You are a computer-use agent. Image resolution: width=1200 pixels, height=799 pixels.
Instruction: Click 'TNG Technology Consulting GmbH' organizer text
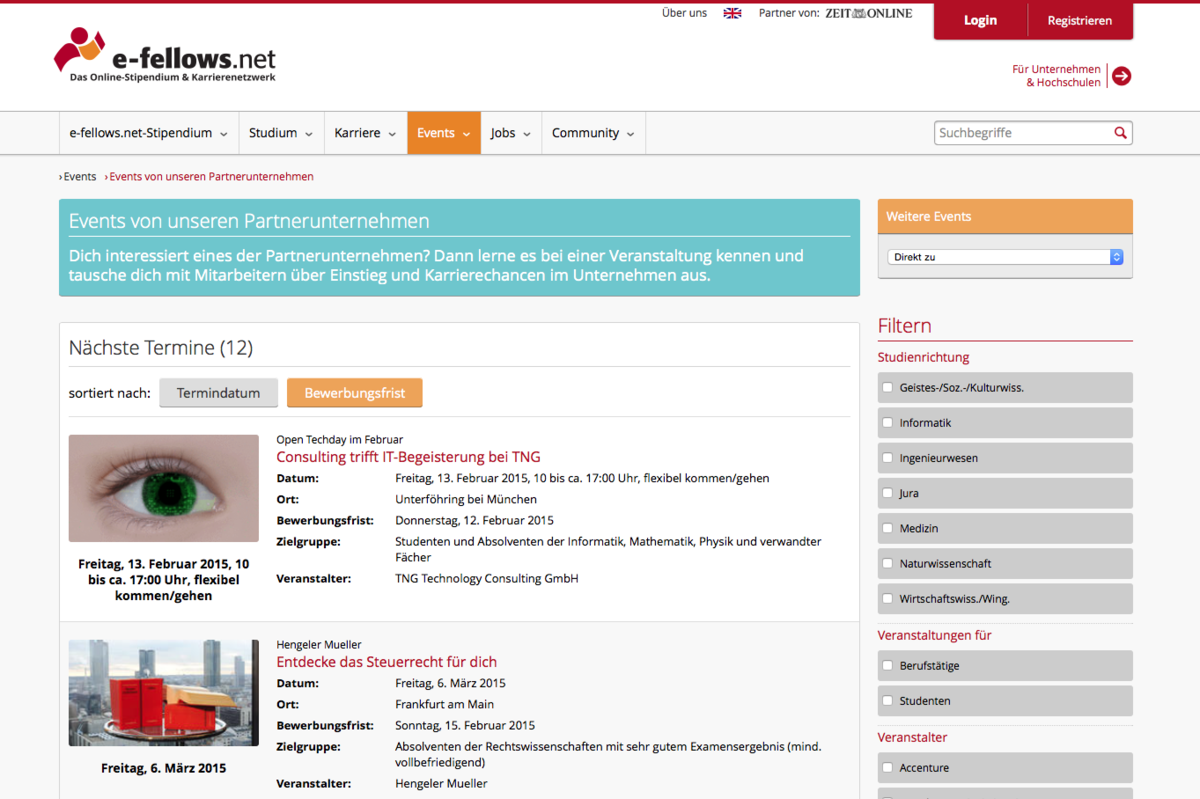[x=487, y=578]
